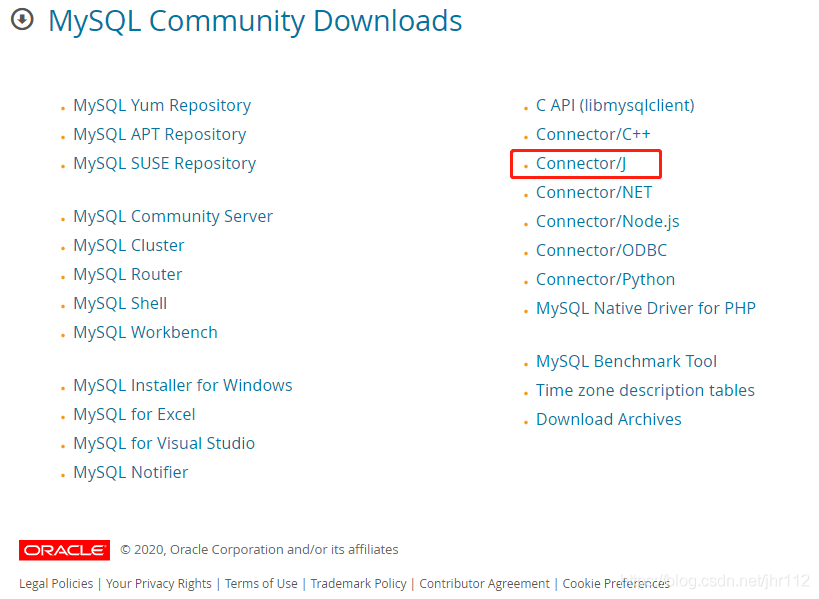Click the Oracle logo in the footer
The image size is (819, 599).
coord(64,550)
